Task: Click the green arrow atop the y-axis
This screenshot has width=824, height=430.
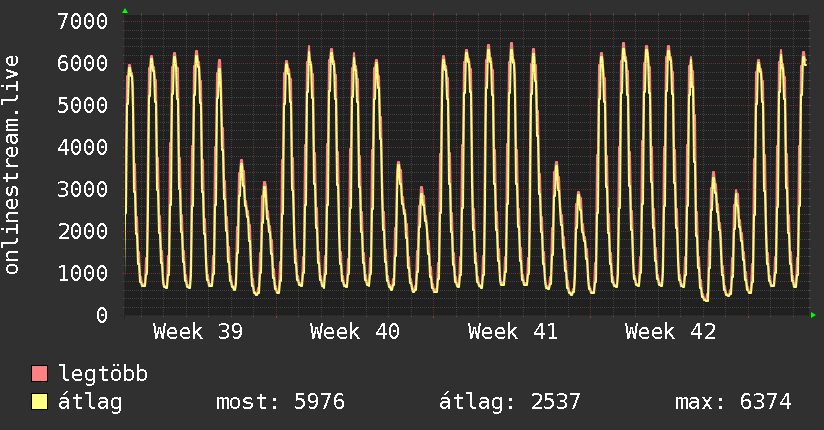Action: pos(125,11)
